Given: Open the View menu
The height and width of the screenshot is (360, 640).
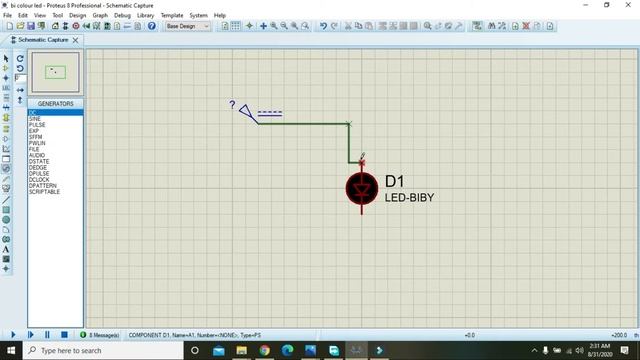Looking at the screenshot, I should point(40,15).
